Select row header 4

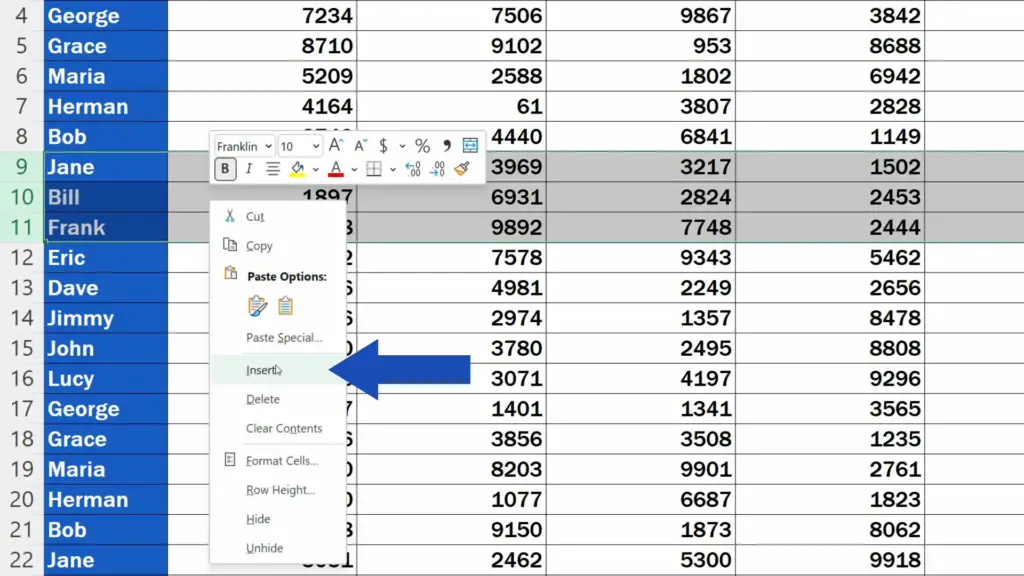pos(22,15)
